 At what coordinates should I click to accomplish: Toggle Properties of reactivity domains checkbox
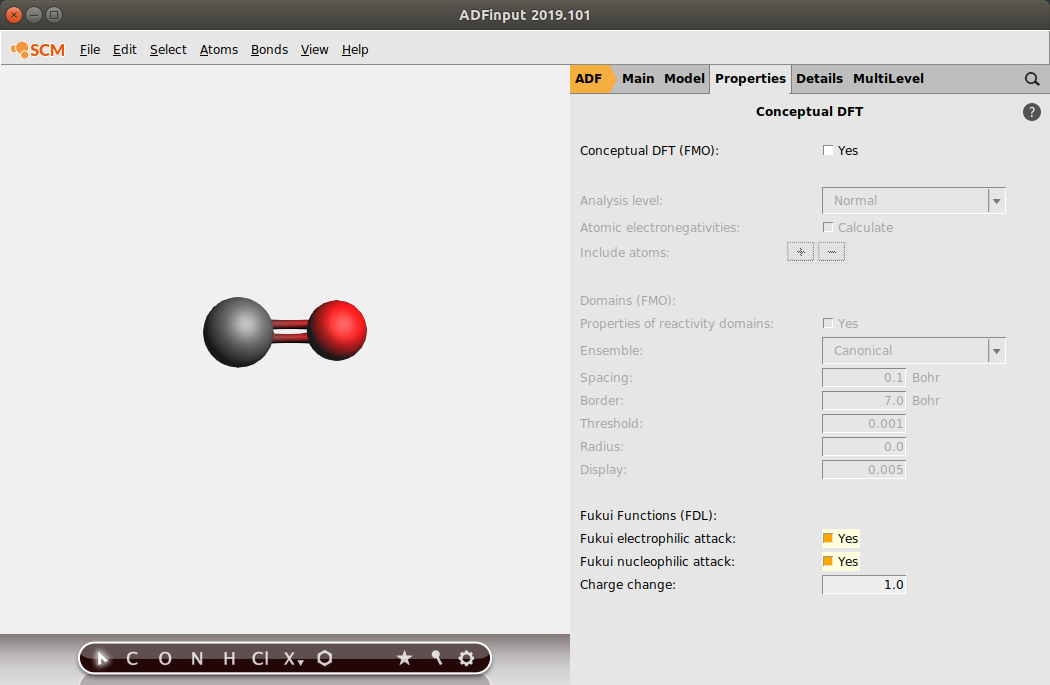click(828, 323)
